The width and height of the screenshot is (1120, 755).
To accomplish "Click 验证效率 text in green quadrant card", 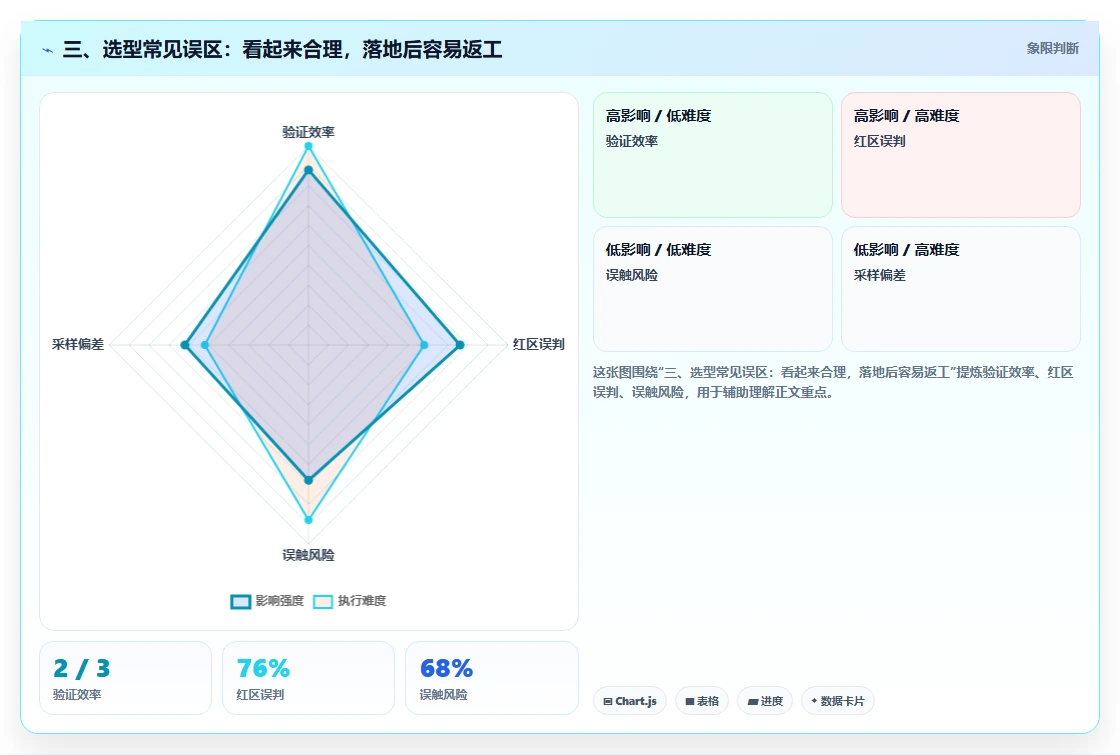I will click(x=631, y=141).
